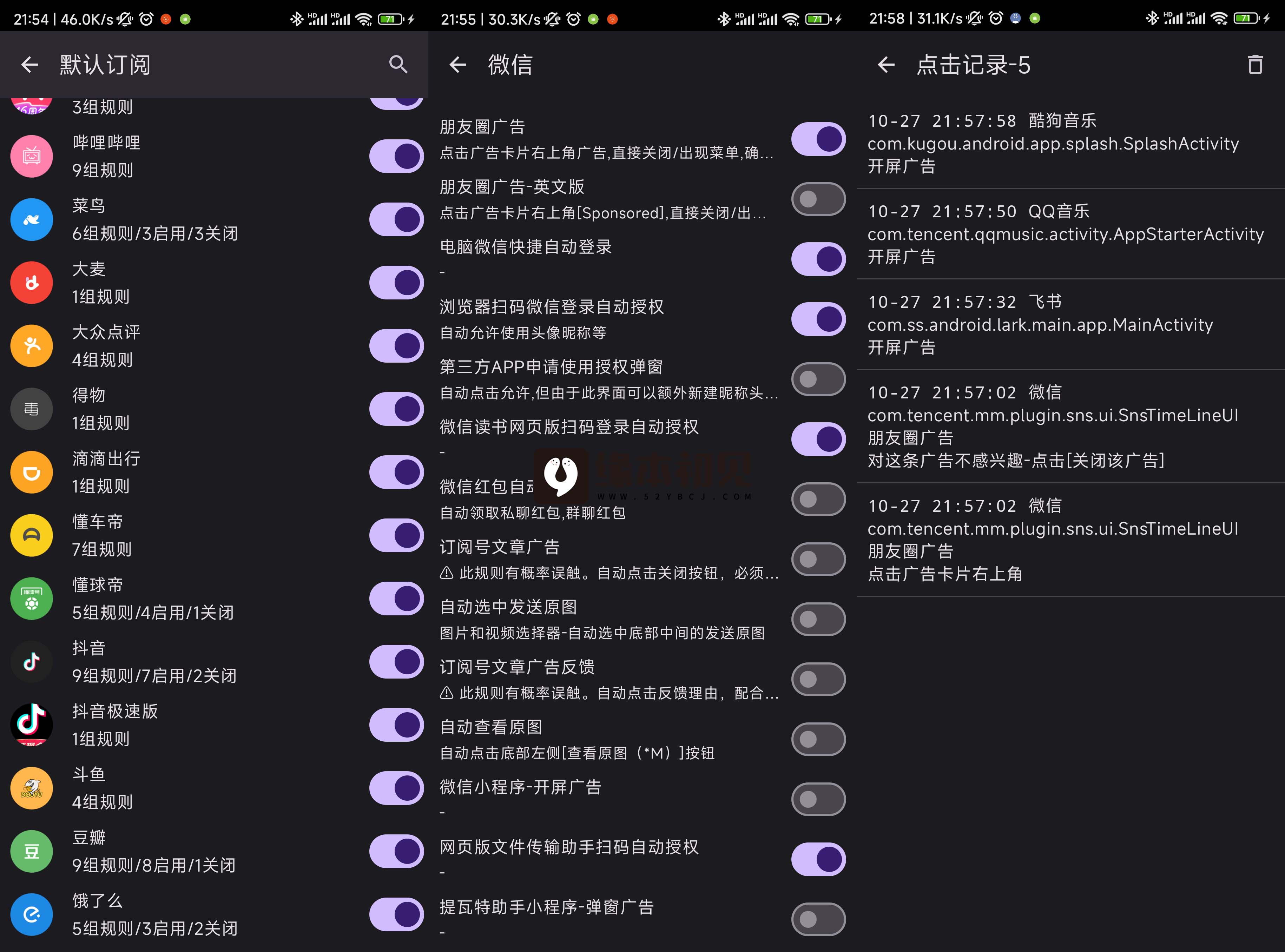Tap com.ss.android.lark.main.app.MainActivity text

[1040, 325]
